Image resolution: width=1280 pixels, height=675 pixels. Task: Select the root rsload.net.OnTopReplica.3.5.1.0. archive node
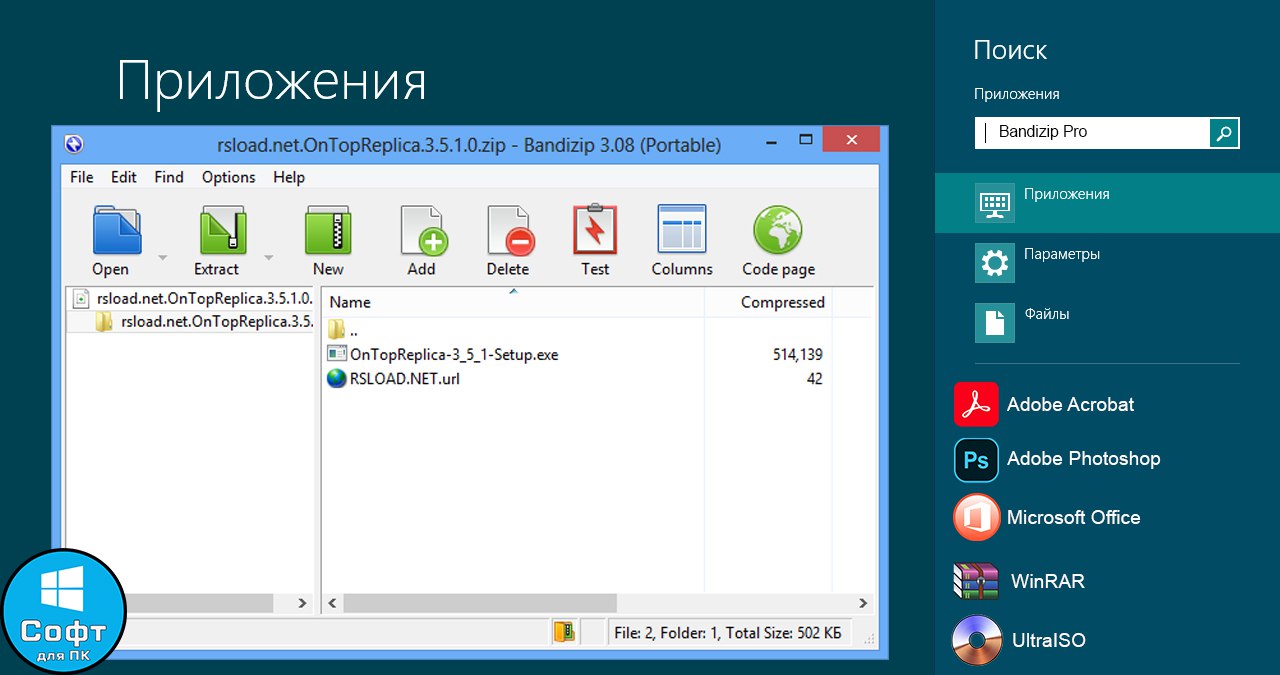(192, 298)
